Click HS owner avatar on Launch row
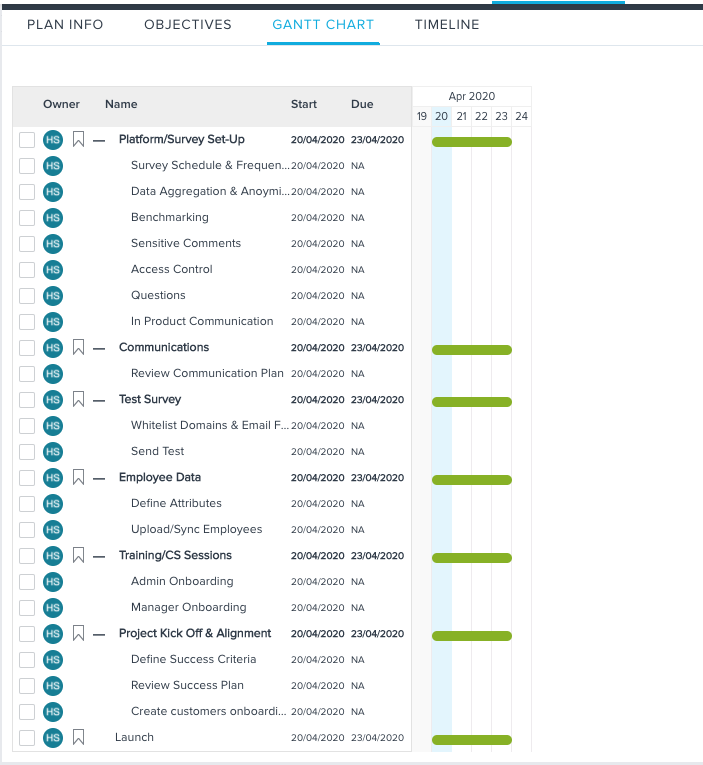Viewport: 703px width, 765px height. pyautogui.click(x=53, y=738)
